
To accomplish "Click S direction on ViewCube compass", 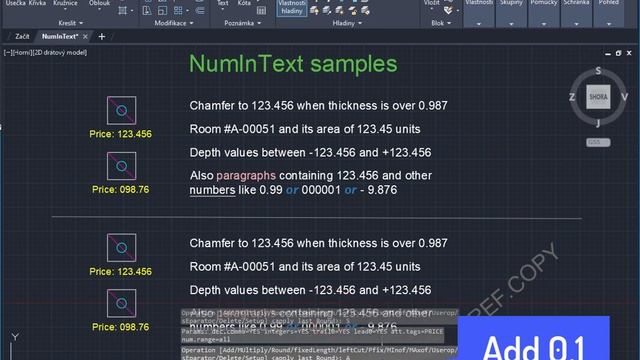I will (598, 71).
